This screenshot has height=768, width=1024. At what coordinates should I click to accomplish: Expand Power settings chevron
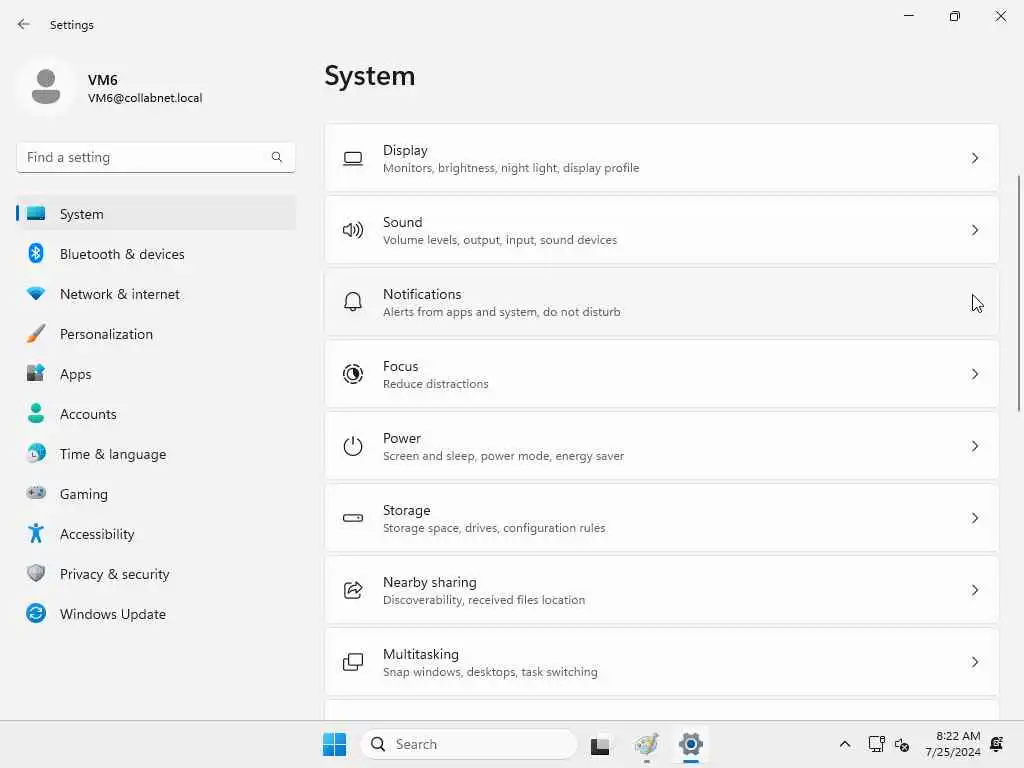[x=974, y=446]
